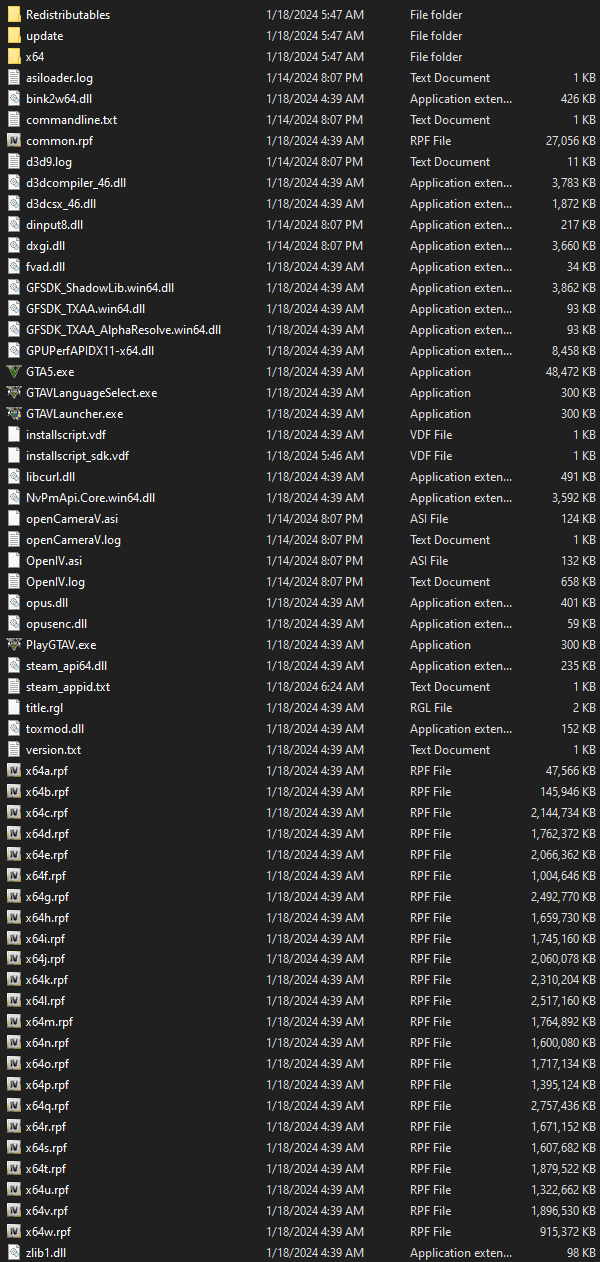Select the x64k.rpf file name
The image size is (600, 1262).
coord(47,981)
